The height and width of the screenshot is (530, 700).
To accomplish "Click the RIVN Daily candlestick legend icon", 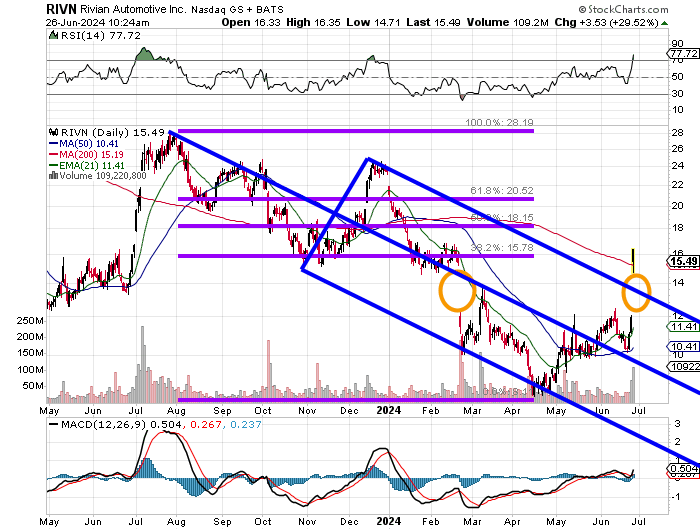I will pyautogui.click(x=54, y=132).
